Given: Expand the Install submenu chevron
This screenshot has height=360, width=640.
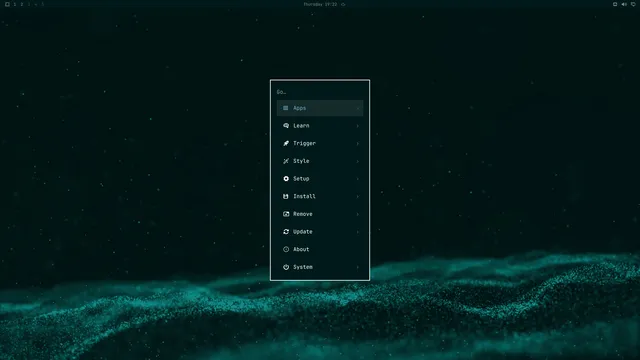Looking at the screenshot, I should [x=358, y=196].
